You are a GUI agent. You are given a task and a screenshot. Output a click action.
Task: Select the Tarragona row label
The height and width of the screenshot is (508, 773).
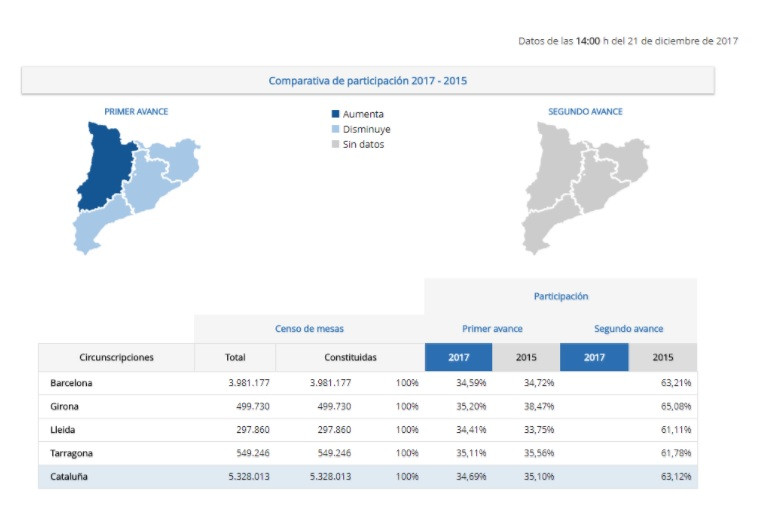point(71,453)
